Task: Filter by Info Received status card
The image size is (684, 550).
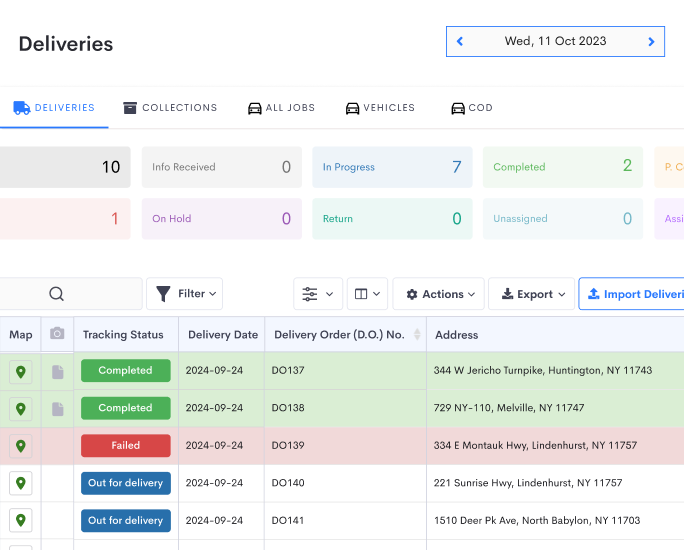Action: tap(222, 167)
